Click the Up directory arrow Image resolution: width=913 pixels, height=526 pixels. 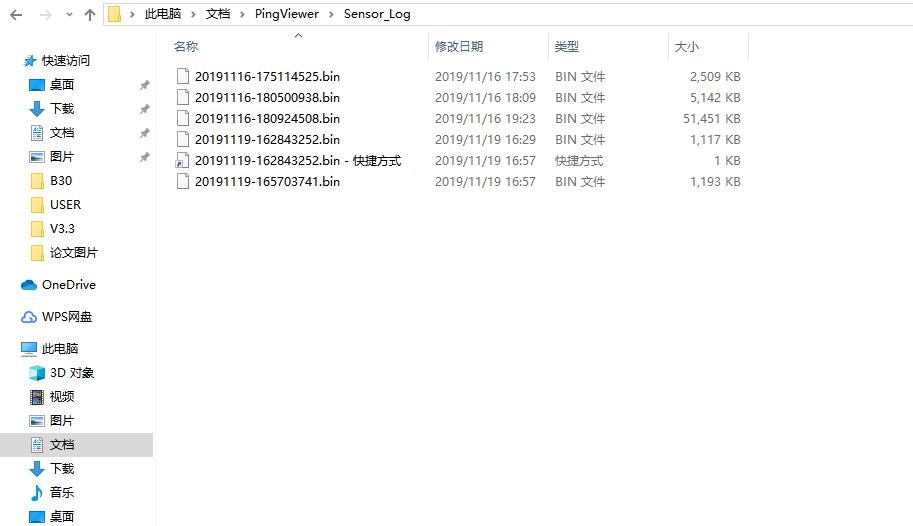click(x=90, y=15)
